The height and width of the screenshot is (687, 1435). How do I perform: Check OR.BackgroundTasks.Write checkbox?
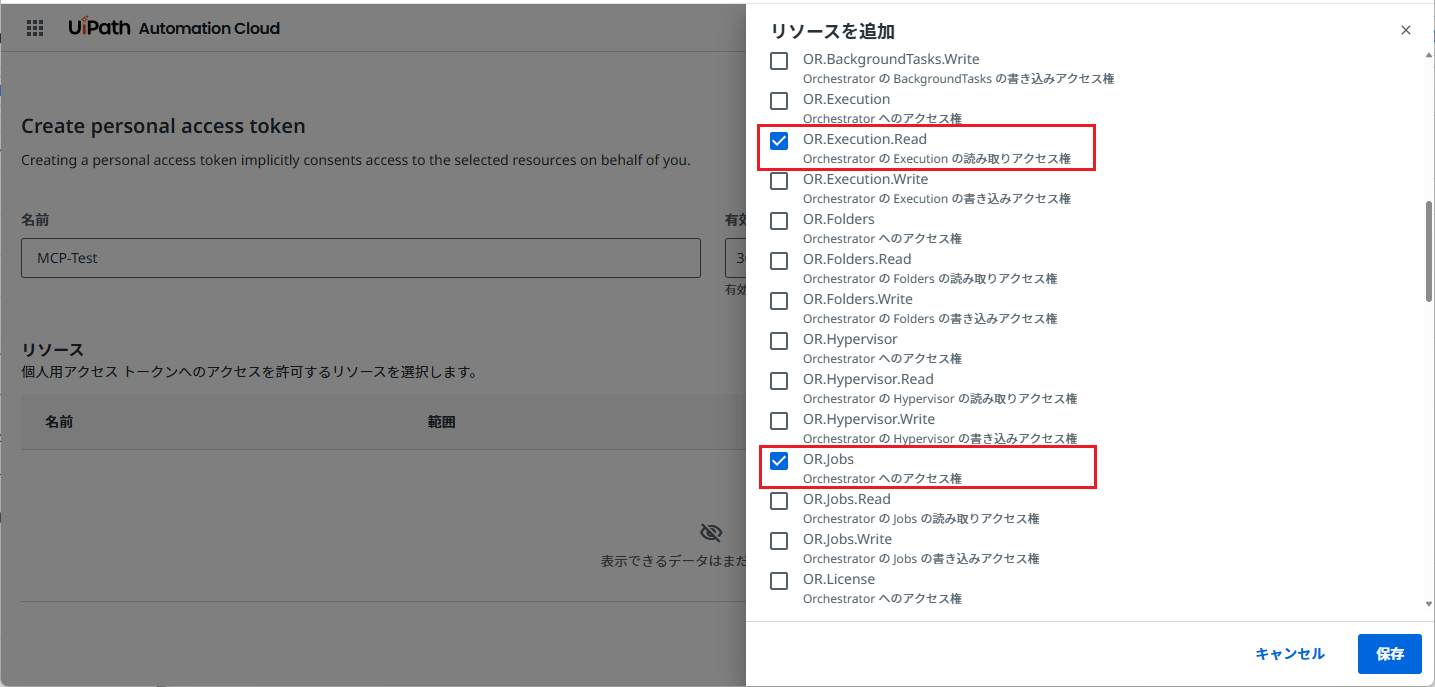(x=779, y=61)
